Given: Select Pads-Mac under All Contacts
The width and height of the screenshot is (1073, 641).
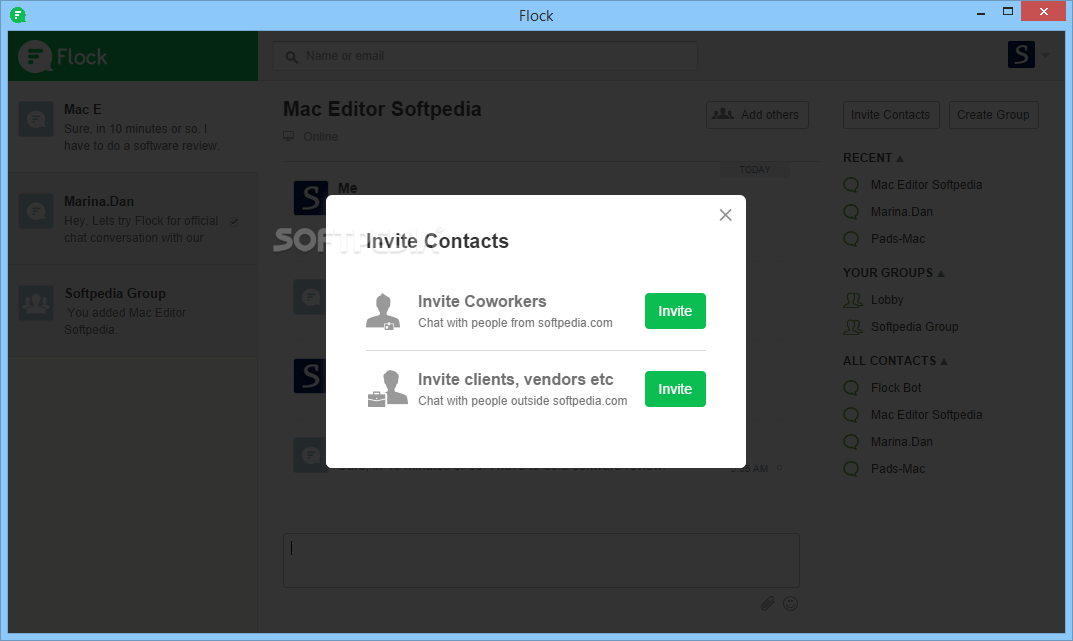Looking at the screenshot, I should click(x=897, y=469).
